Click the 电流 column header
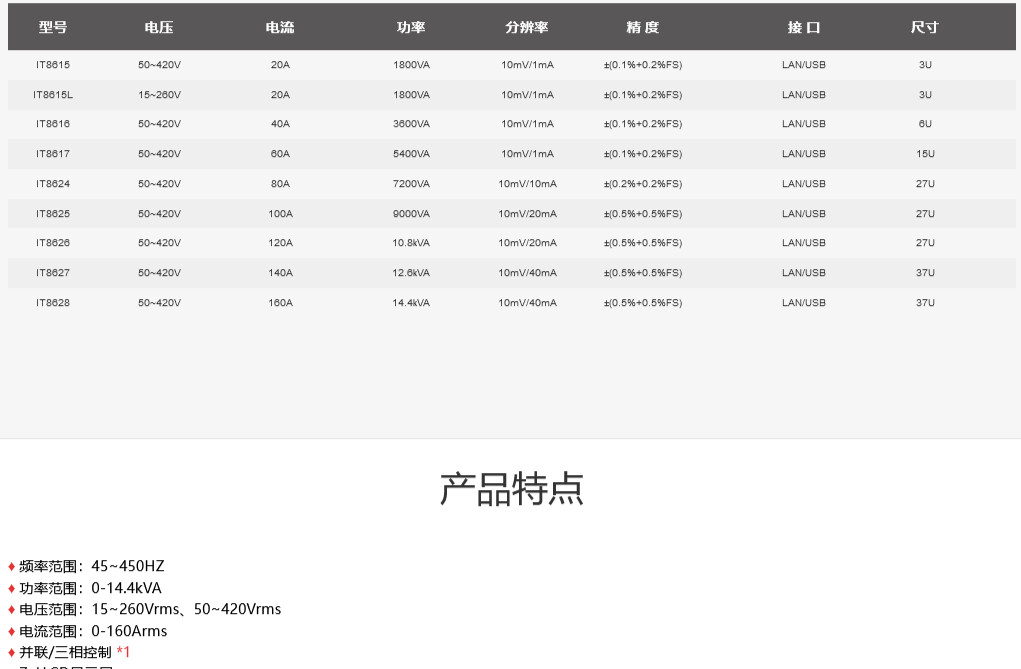This screenshot has width=1021, height=669. point(280,28)
